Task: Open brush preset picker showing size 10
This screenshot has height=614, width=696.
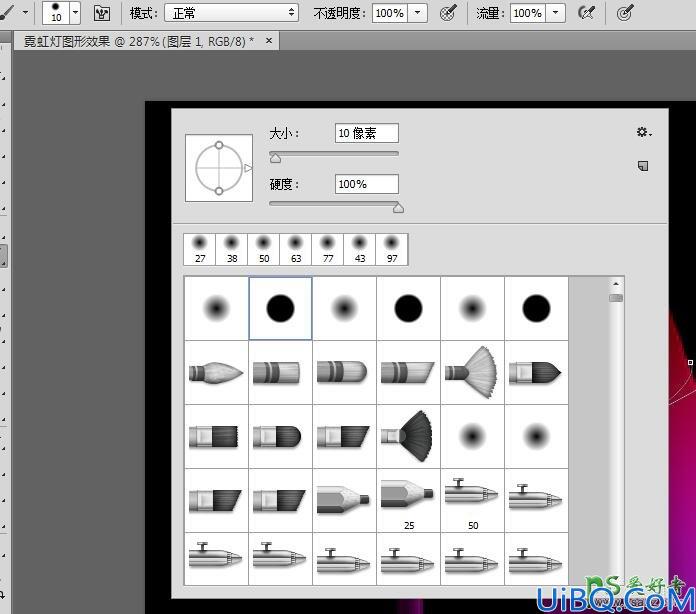Action: tap(61, 13)
